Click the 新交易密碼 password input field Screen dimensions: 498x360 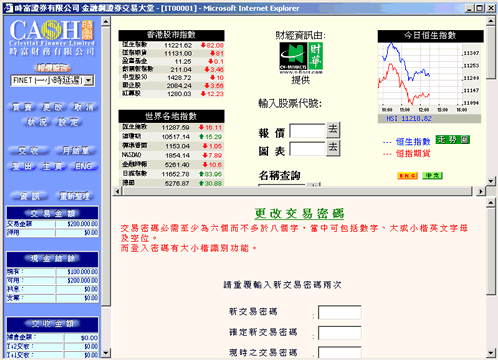coord(340,313)
